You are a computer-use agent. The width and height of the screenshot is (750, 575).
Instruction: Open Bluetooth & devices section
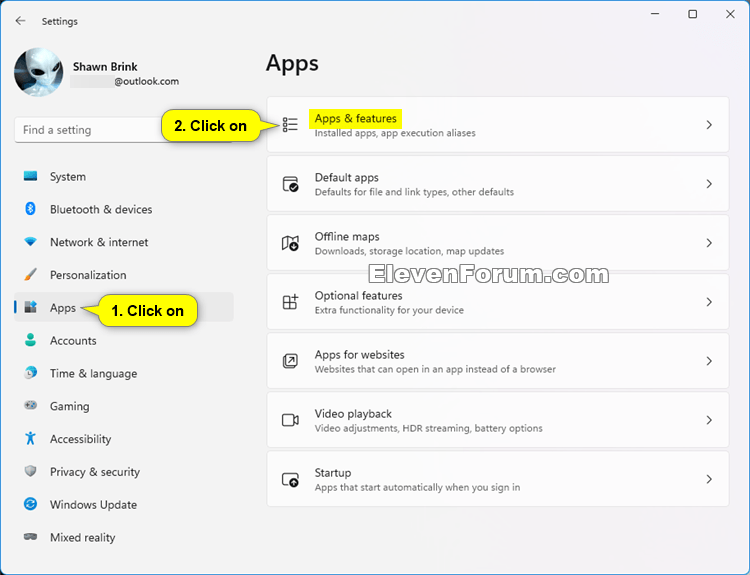tap(124, 209)
